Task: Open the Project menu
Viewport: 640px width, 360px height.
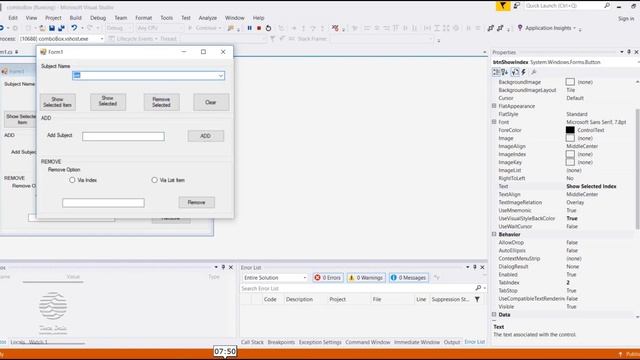Action: [x=53, y=18]
